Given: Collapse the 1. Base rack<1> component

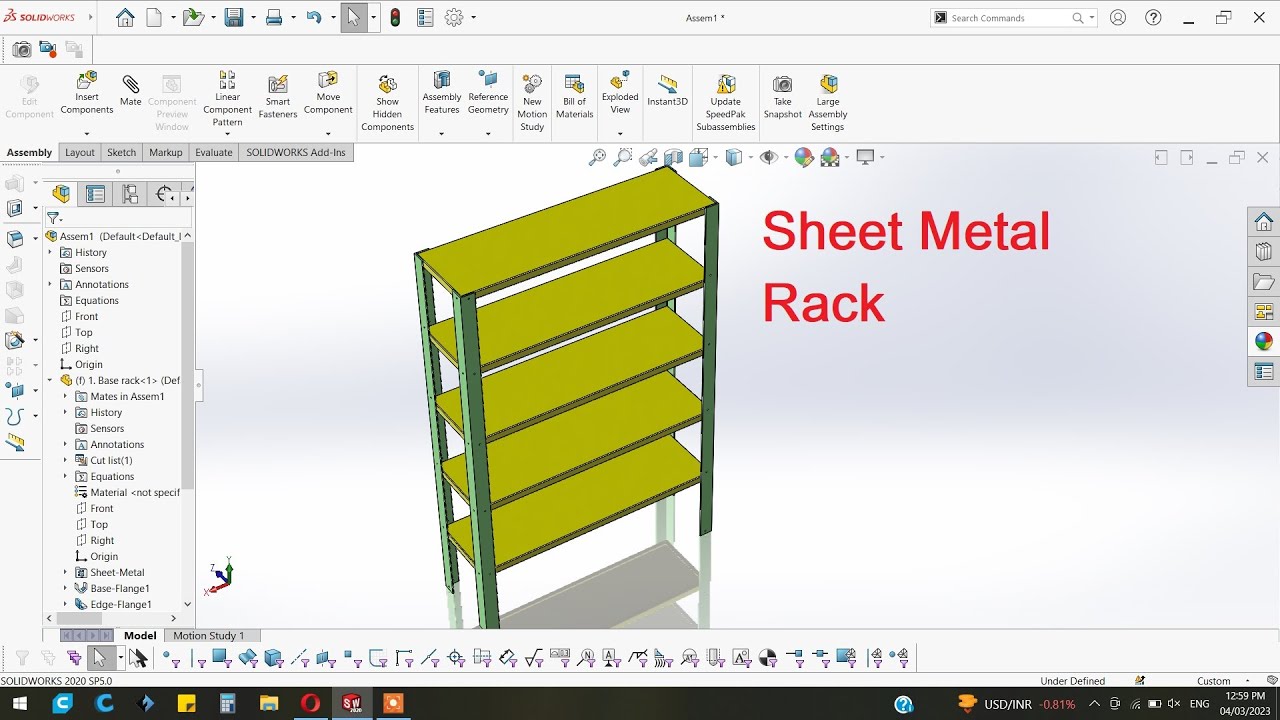Looking at the screenshot, I should click(x=50, y=380).
